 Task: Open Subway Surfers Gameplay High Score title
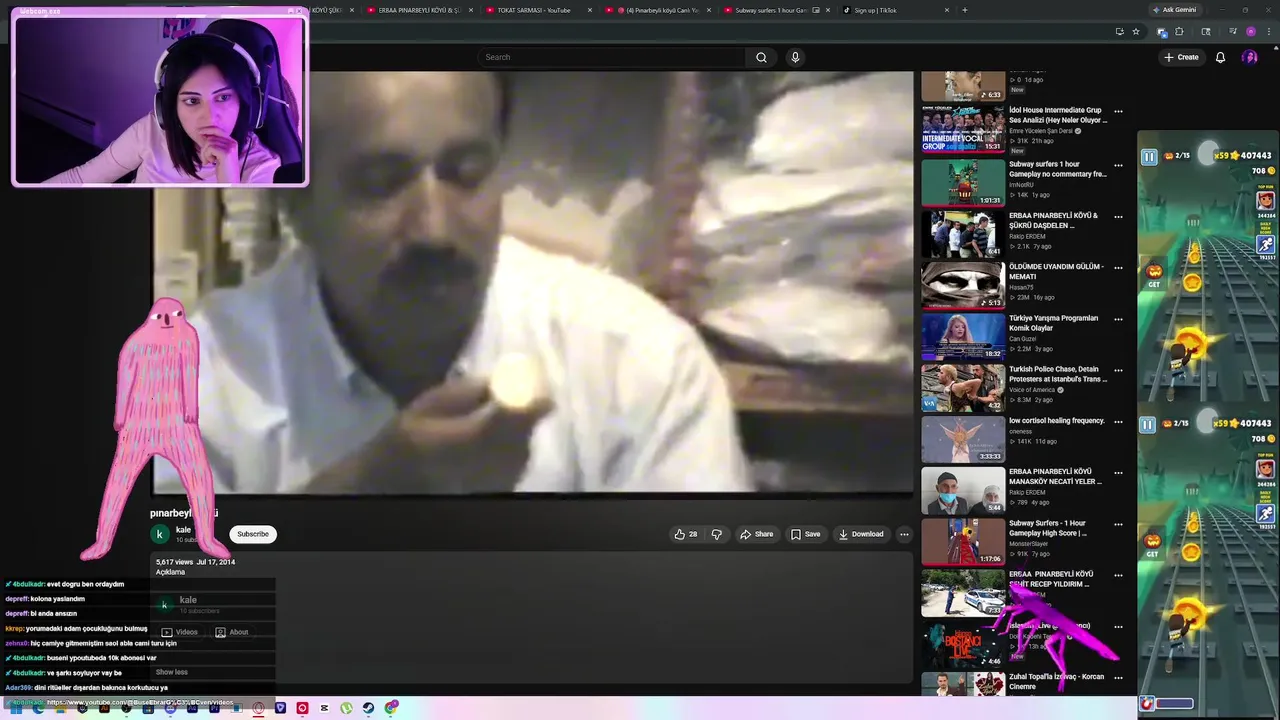tap(1047, 528)
